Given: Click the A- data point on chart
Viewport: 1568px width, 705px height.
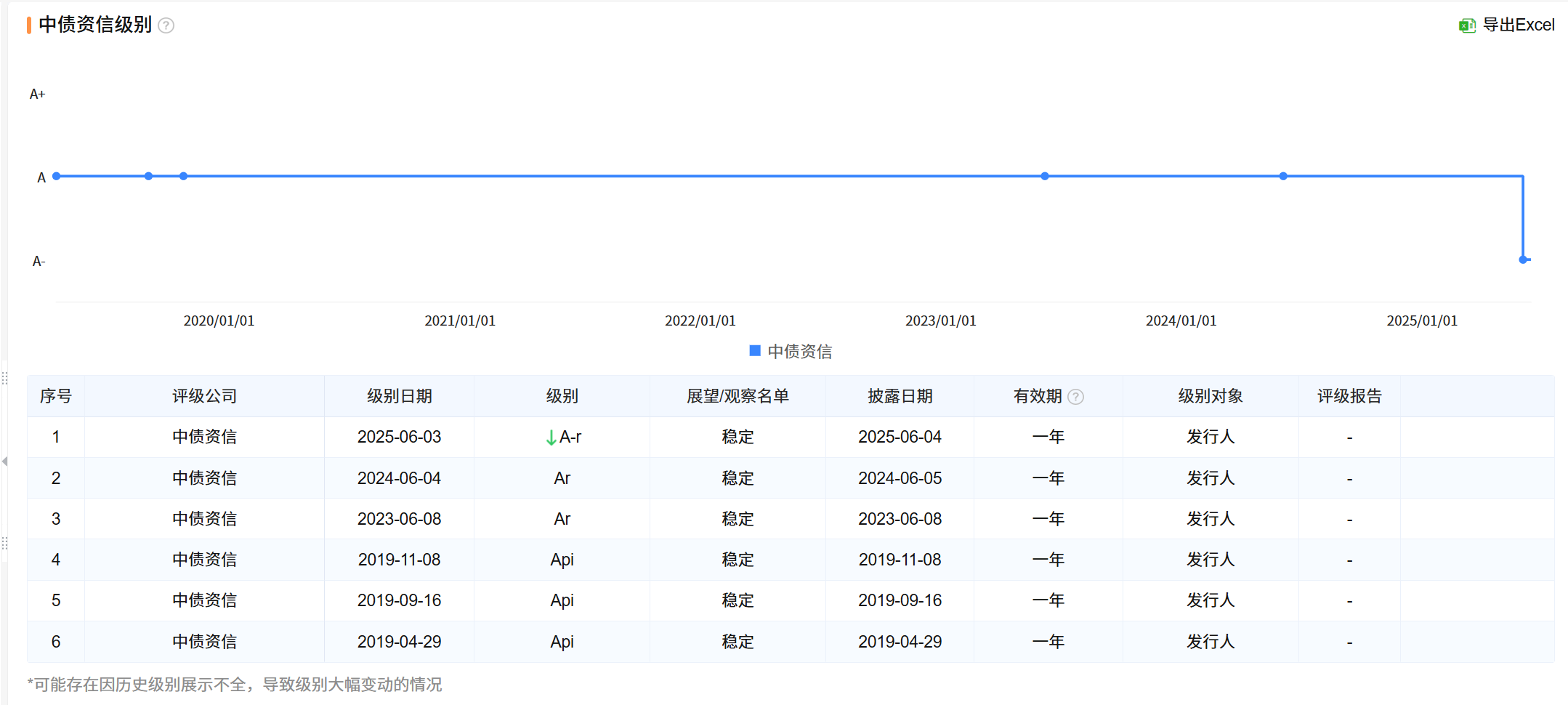Looking at the screenshot, I should click(1523, 259).
